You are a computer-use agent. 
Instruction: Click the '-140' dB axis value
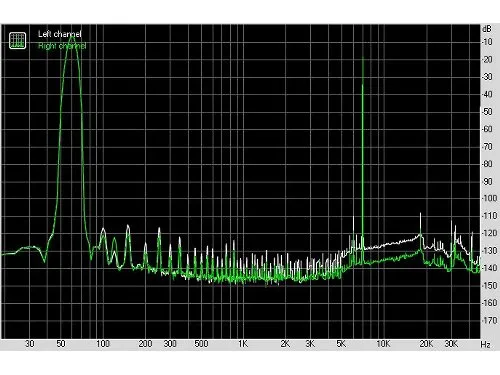click(x=489, y=268)
